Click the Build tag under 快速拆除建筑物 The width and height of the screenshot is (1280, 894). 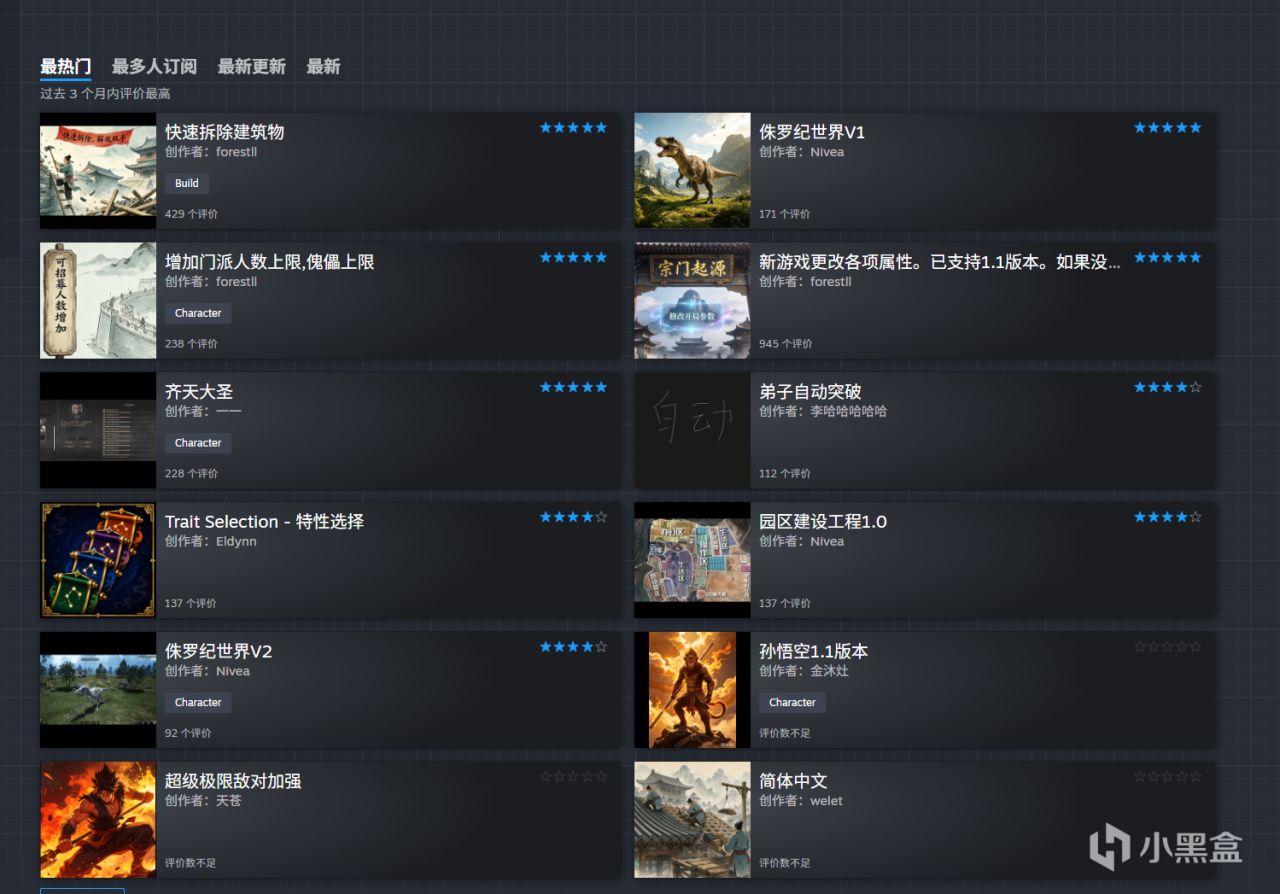[187, 183]
